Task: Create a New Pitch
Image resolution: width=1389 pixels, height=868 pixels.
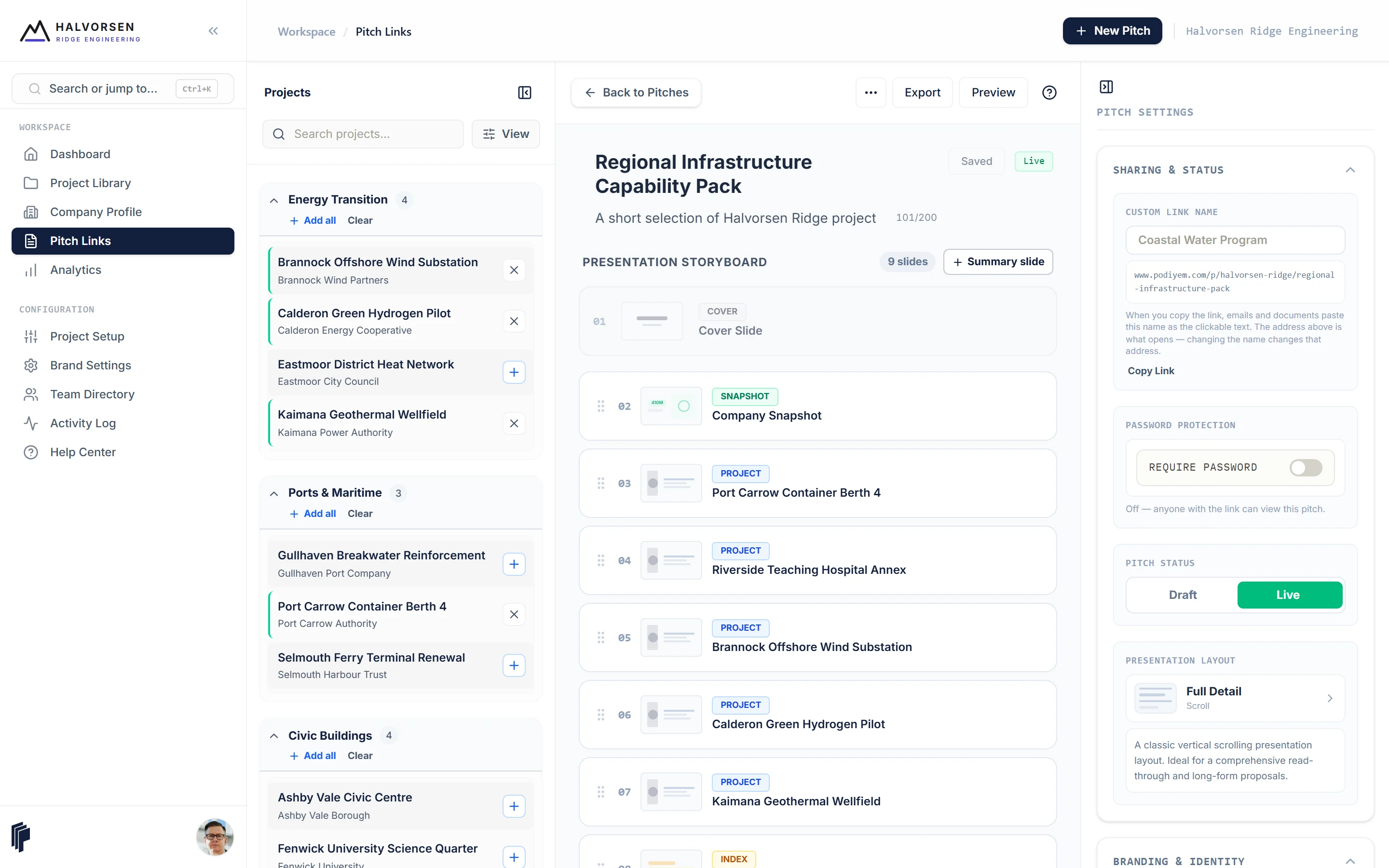Action: point(1112,31)
